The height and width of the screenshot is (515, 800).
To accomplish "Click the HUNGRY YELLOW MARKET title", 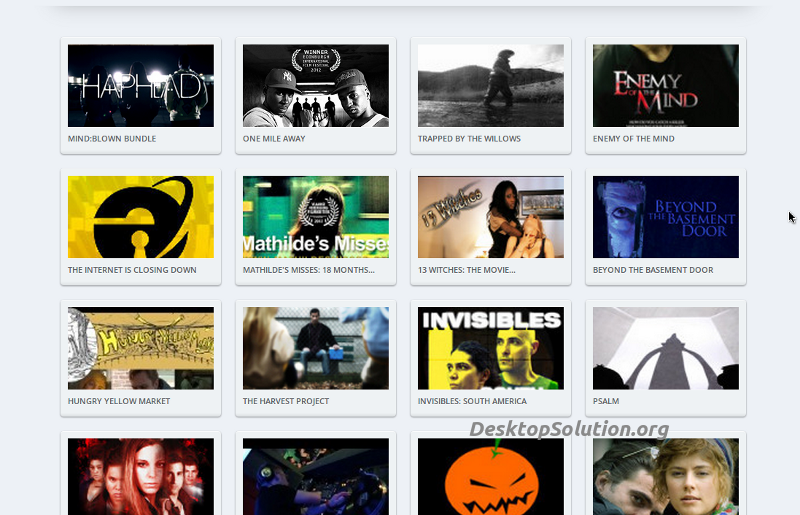I will click(x=119, y=401).
